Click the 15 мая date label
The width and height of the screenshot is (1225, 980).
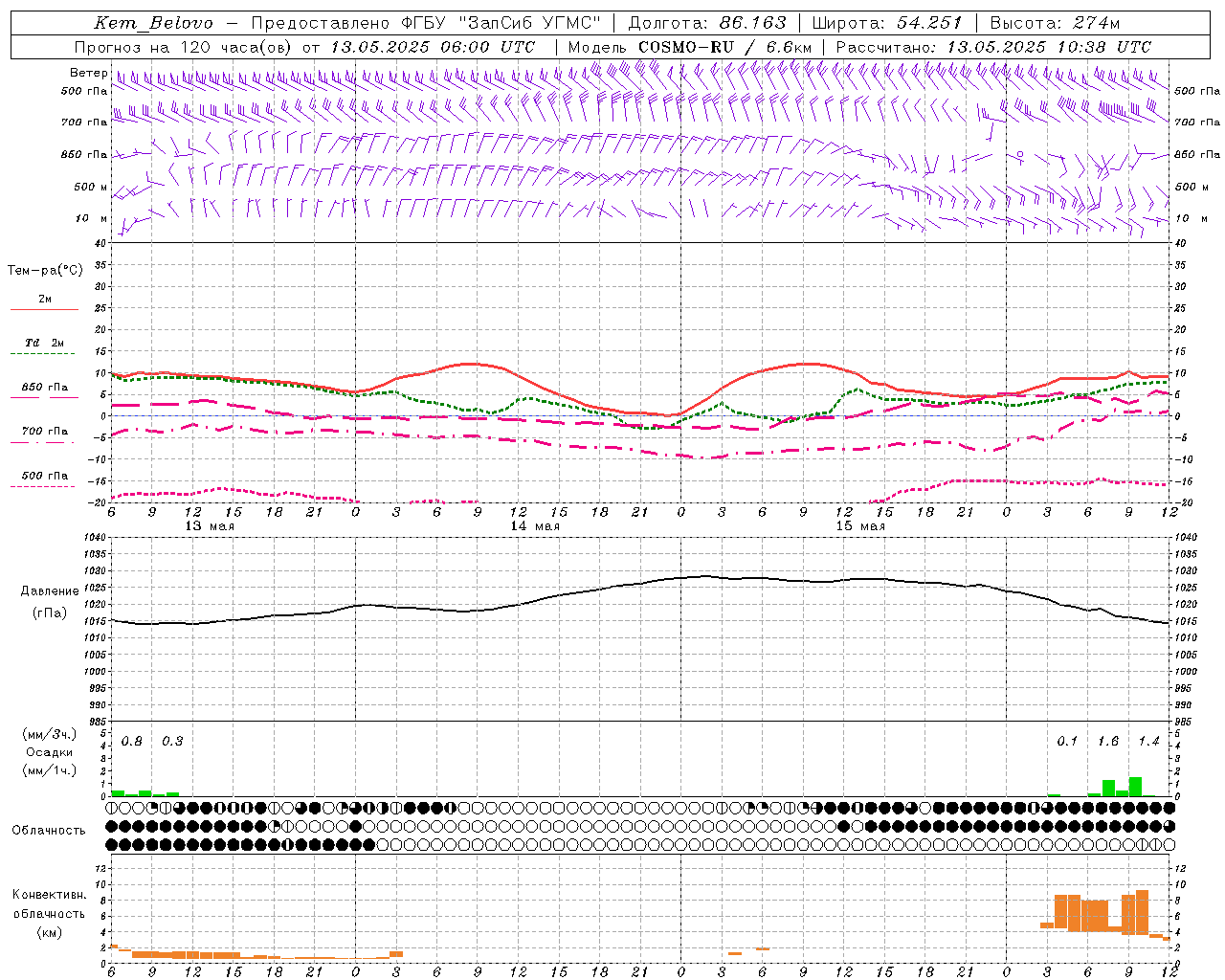tap(860, 526)
